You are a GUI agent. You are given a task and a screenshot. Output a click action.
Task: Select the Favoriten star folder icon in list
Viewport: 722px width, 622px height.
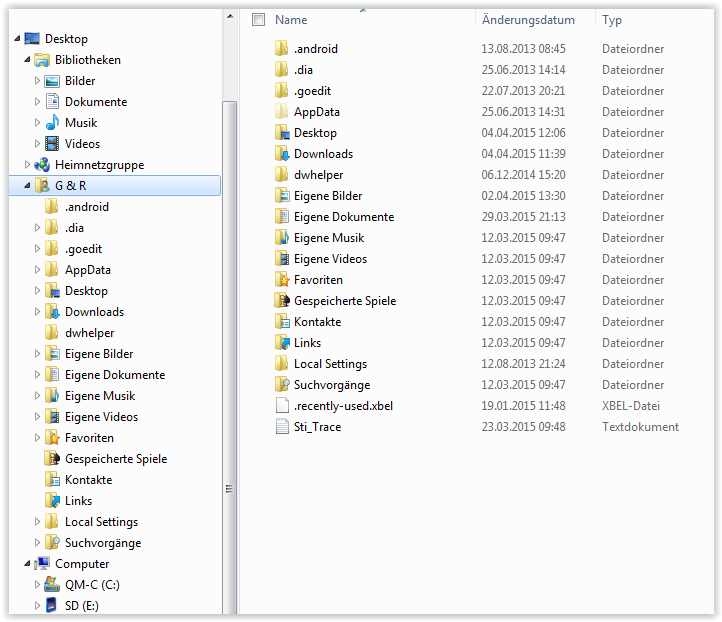tap(282, 280)
